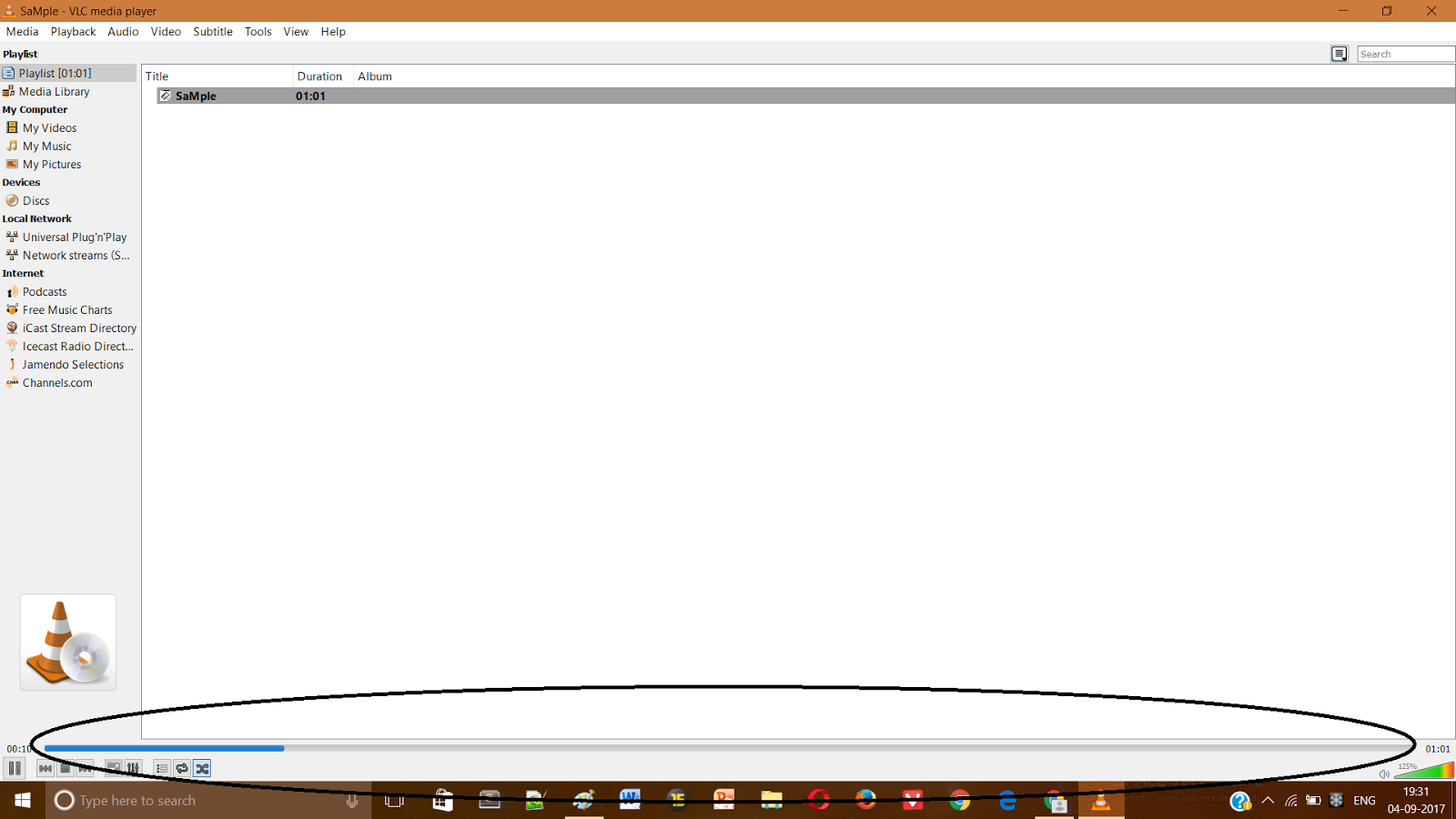The width and height of the screenshot is (1456, 819).
Task: Toggle the playlist view button
Action: pyautogui.click(x=162, y=769)
